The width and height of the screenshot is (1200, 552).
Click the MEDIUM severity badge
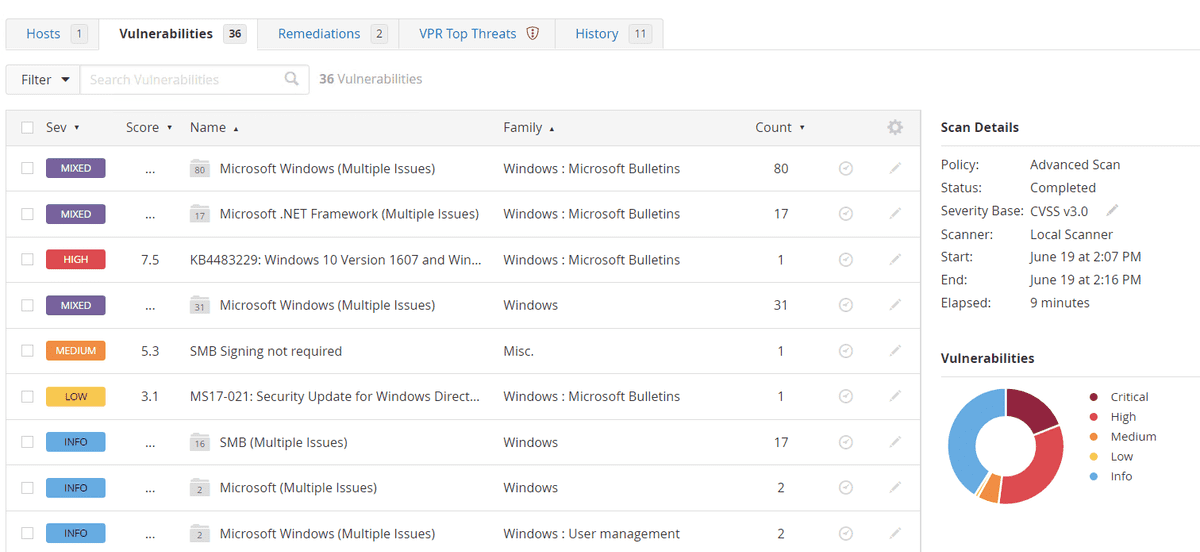76,351
